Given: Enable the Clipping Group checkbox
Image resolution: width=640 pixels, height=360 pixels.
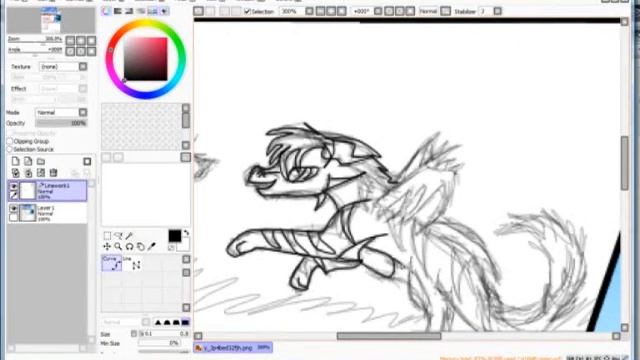Looking at the screenshot, I should coord(10,141).
